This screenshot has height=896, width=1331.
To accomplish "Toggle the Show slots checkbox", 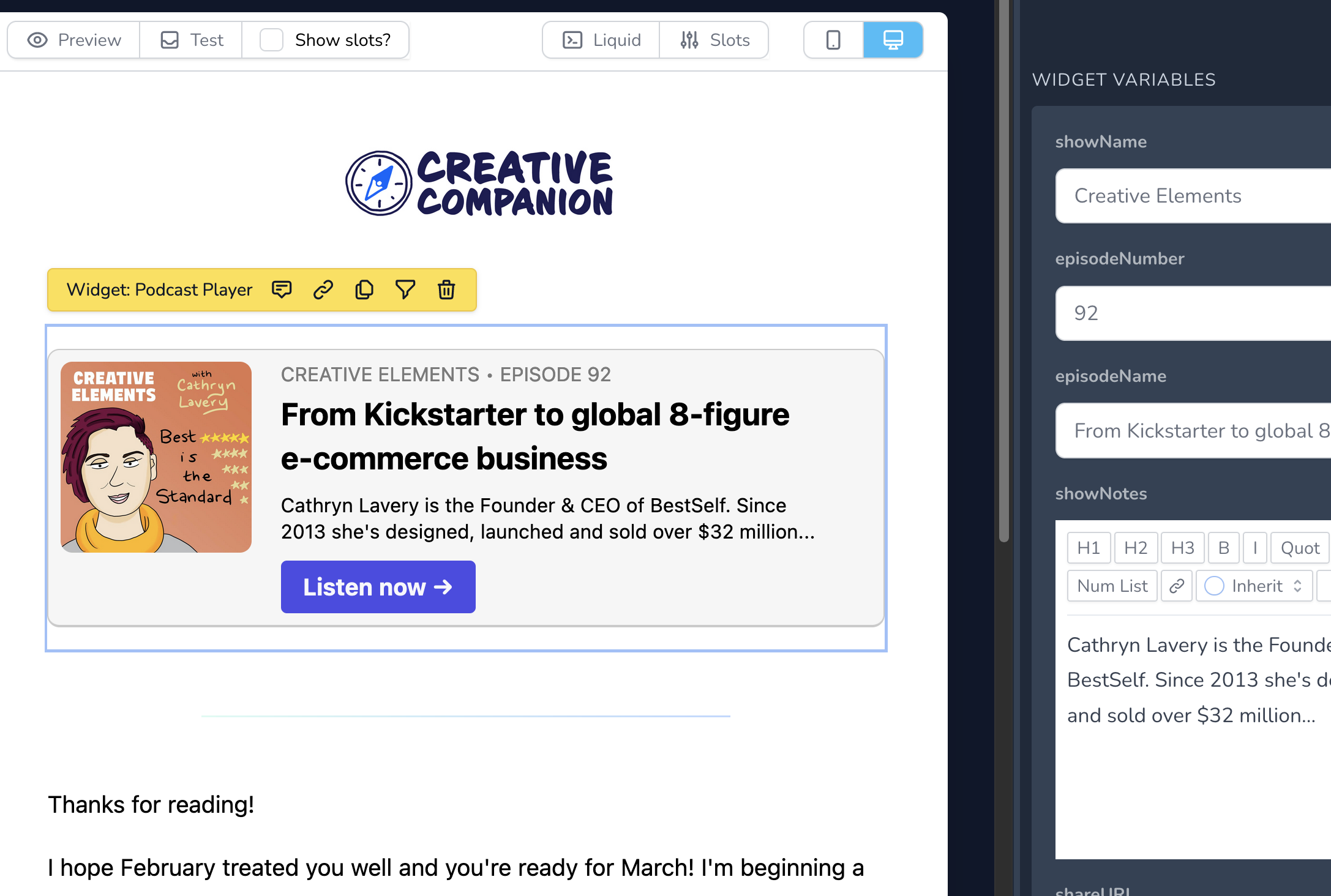I will click(271, 40).
